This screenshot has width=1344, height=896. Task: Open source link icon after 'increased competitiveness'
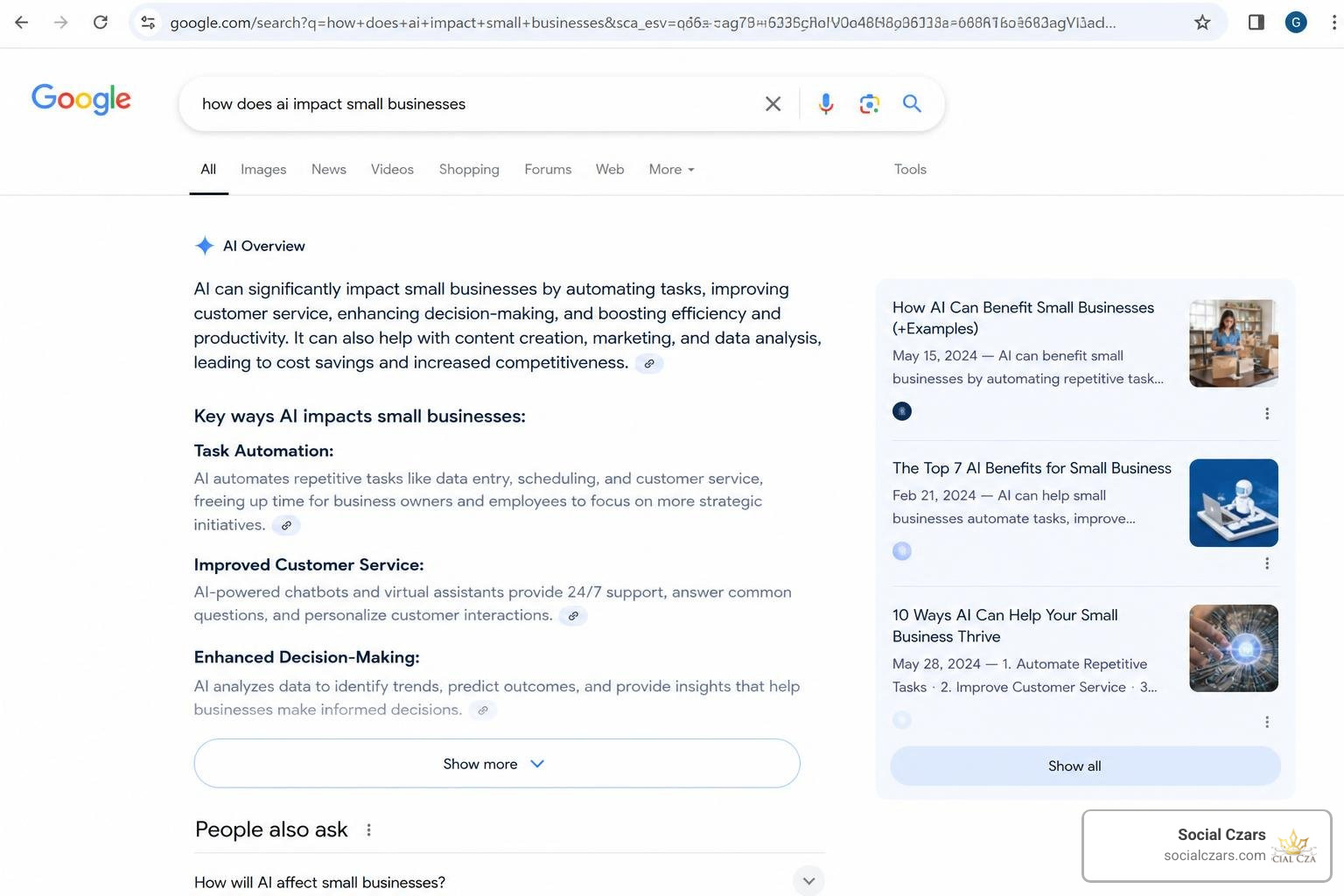click(648, 363)
